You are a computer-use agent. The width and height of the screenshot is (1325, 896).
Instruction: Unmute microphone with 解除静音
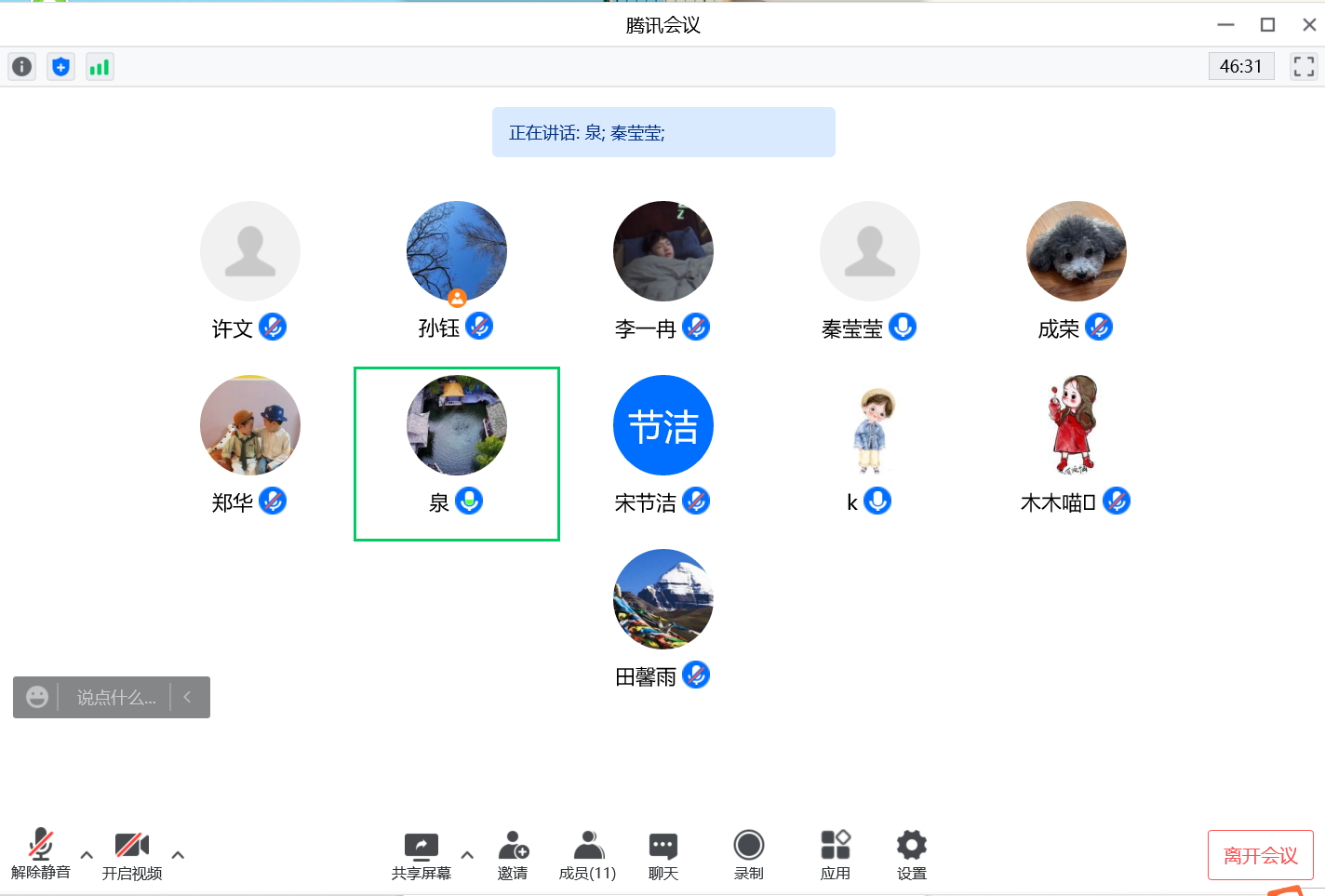[x=41, y=854]
